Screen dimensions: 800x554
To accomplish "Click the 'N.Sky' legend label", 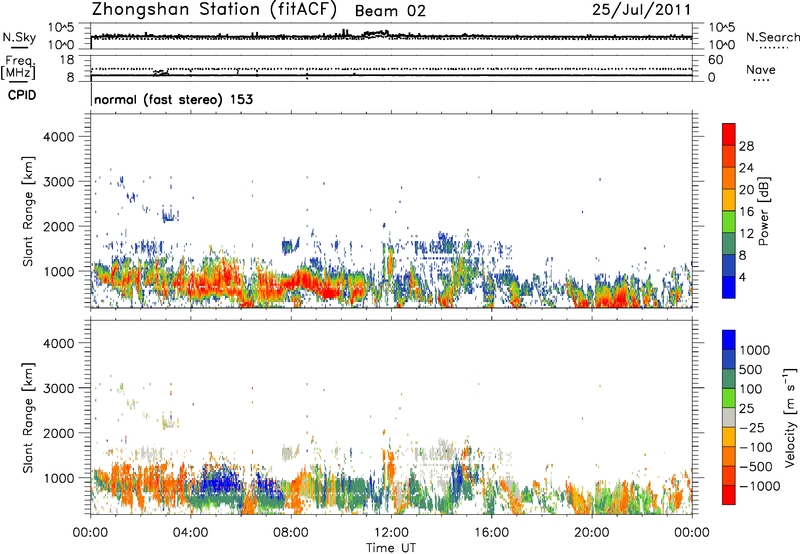I will point(19,37).
